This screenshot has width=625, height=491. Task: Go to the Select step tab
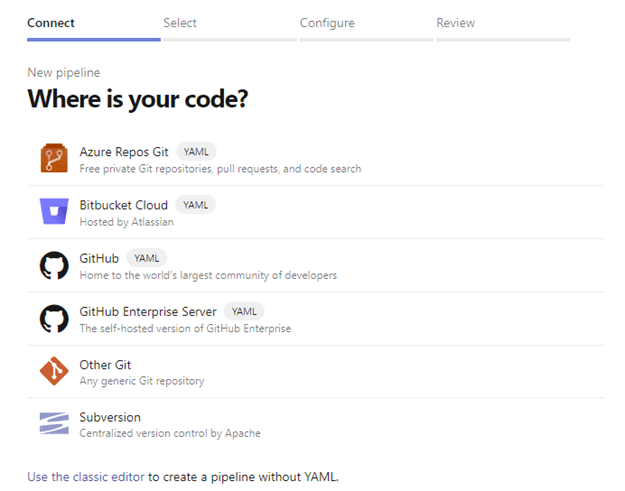180,23
